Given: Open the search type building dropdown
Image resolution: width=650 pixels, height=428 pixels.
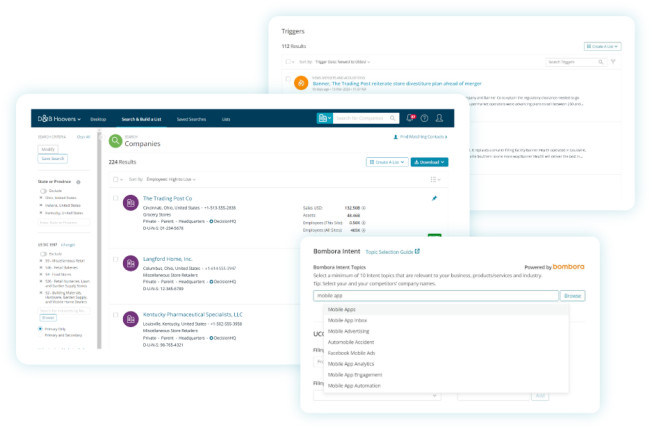Looking at the screenshot, I should point(324,118).
